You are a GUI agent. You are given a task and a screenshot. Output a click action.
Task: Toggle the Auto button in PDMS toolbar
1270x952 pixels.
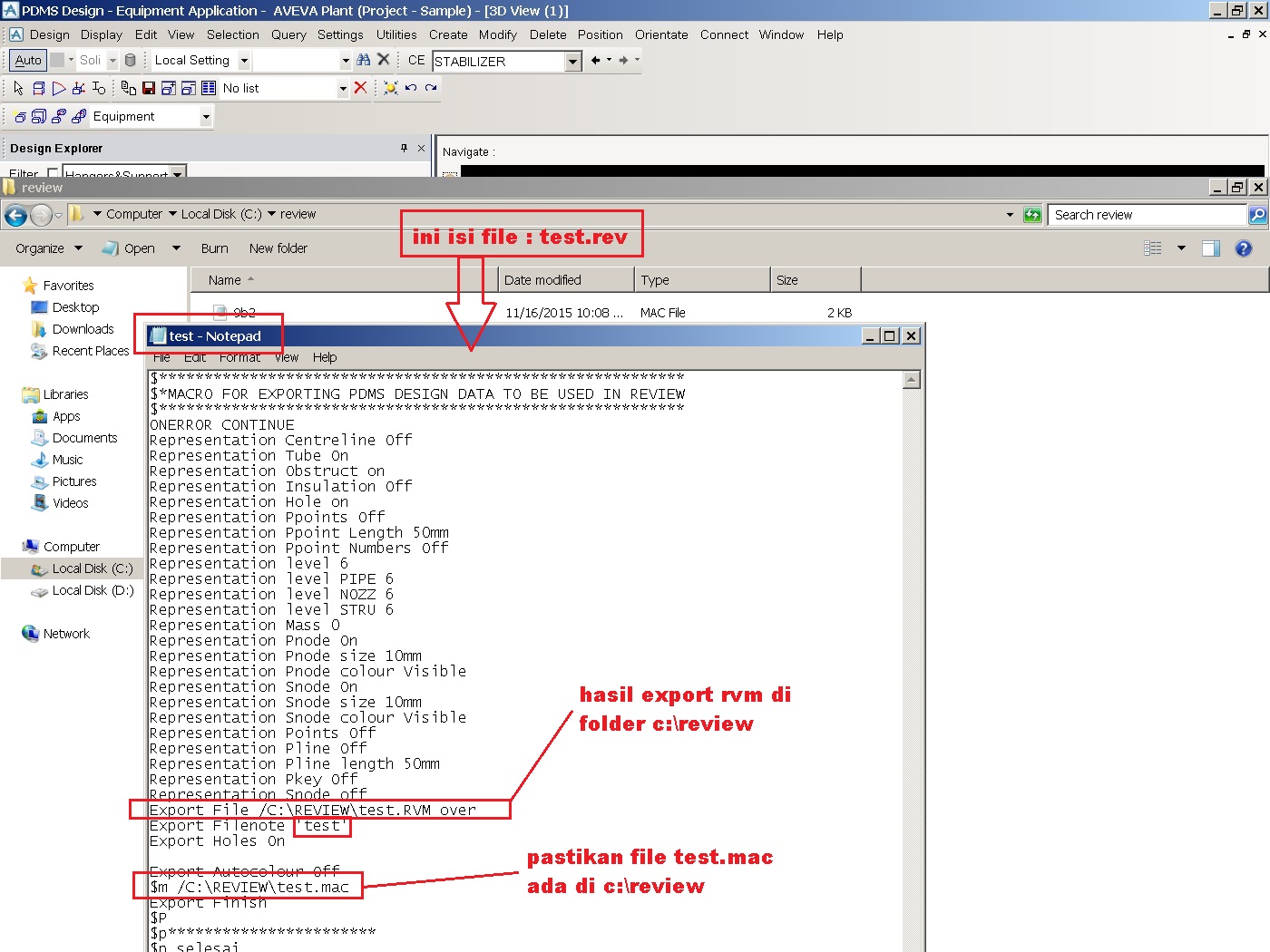(x=28, y=60)
